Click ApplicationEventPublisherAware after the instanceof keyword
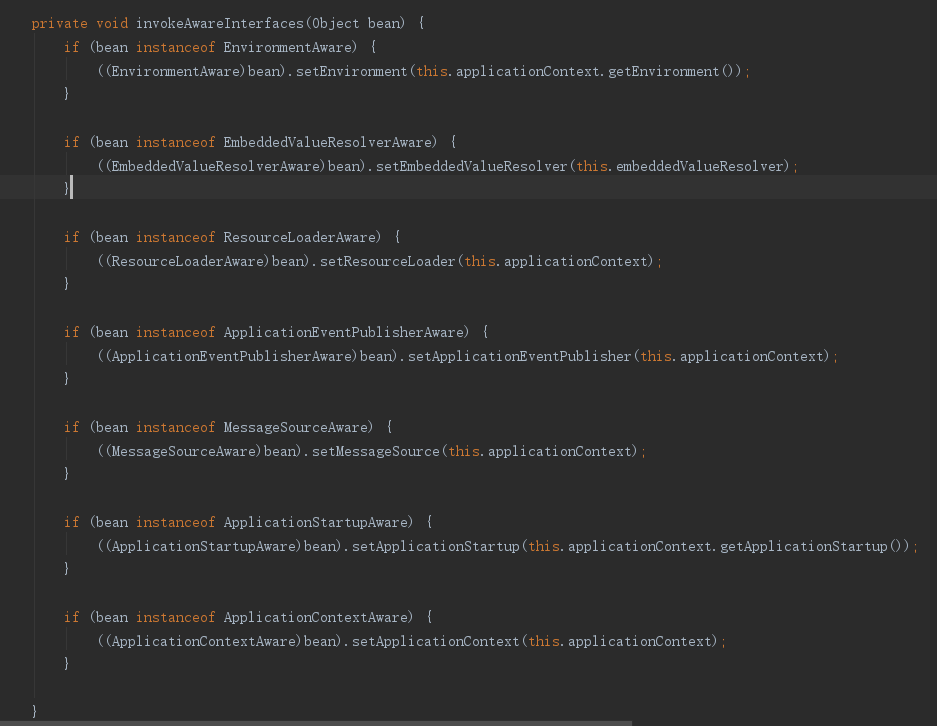The height and width of the screenshot is (726, 937). click(x=345, y=332)
